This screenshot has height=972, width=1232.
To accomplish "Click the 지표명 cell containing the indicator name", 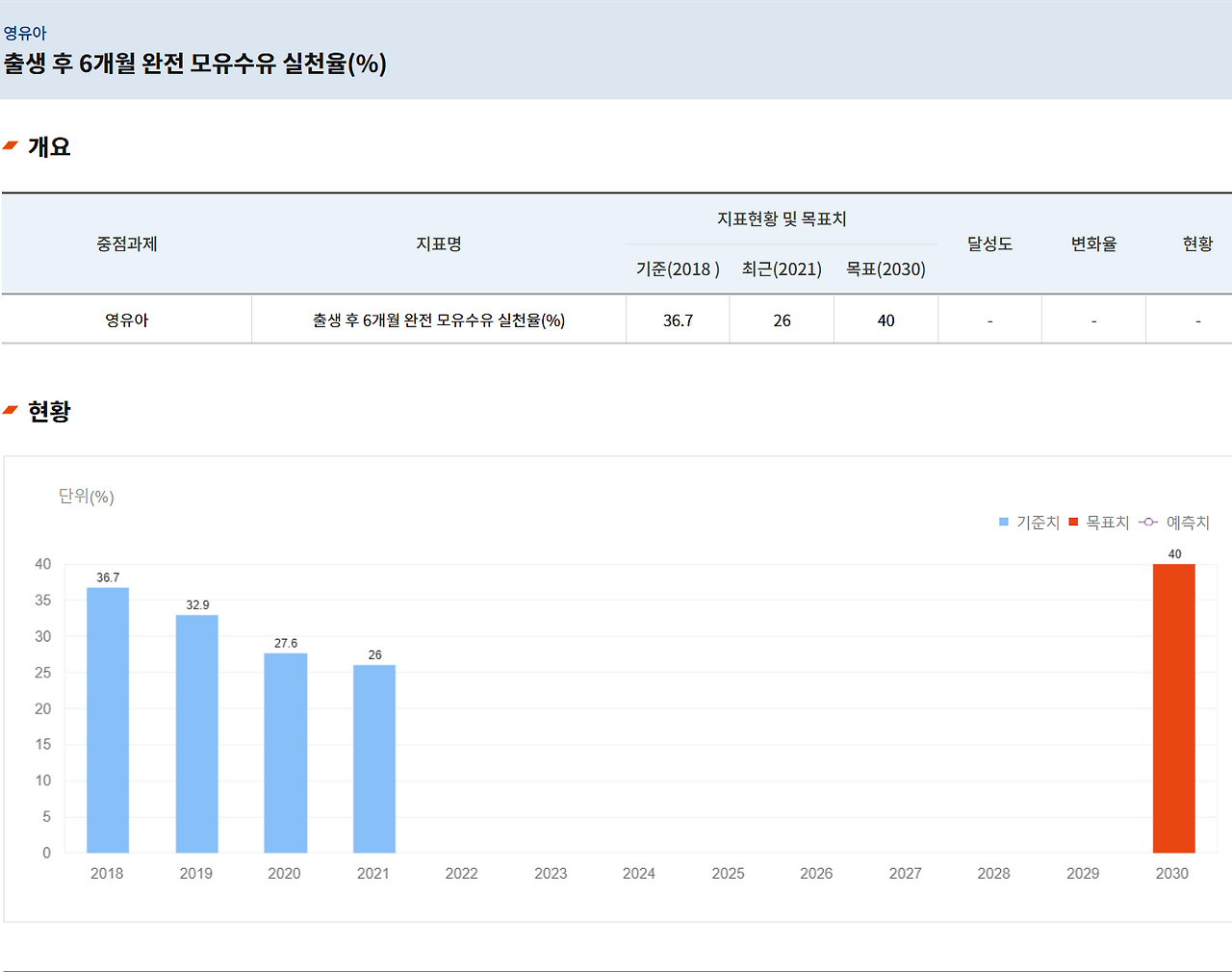I will point(438,319).
